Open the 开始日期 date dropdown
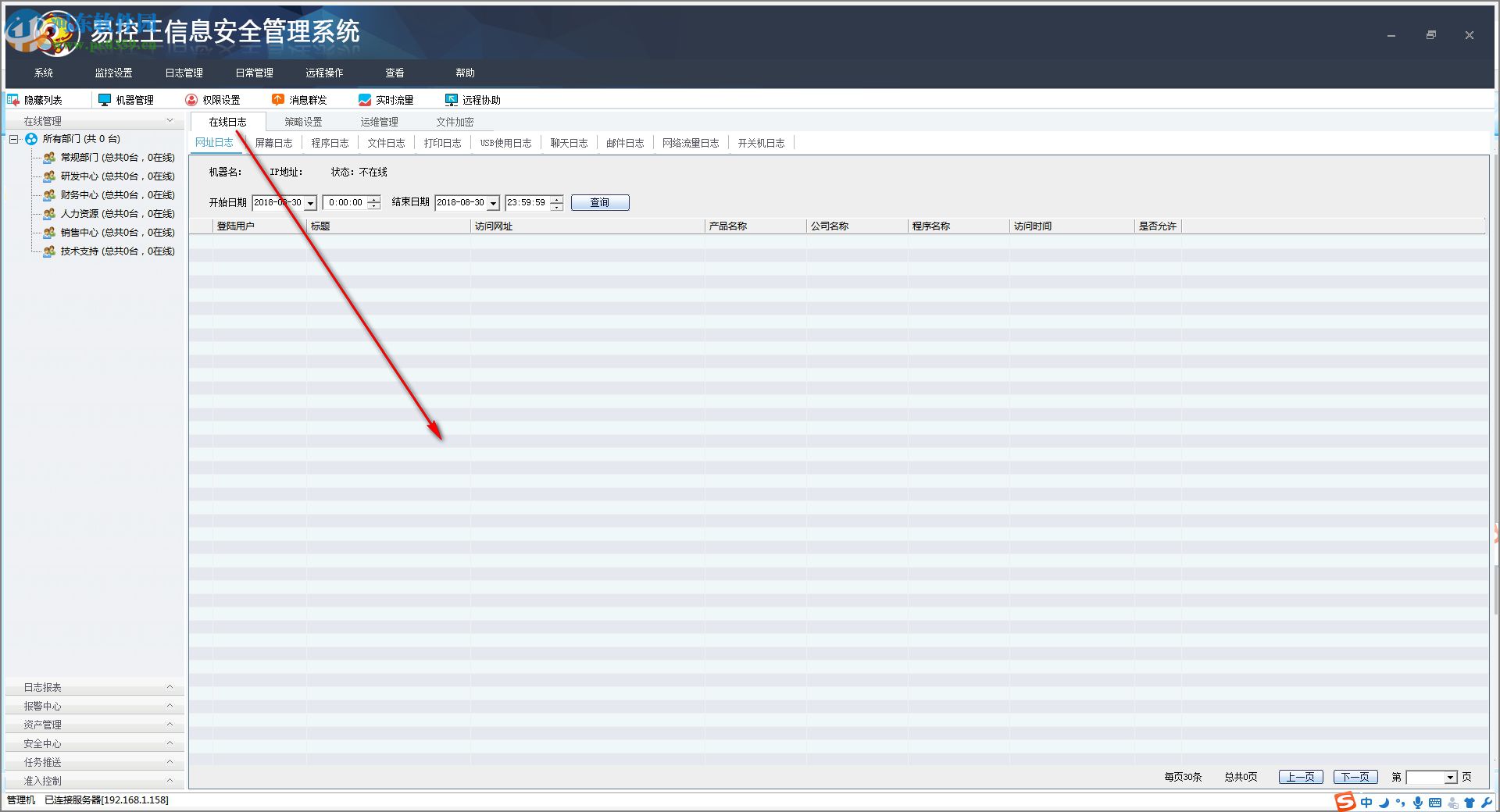Image resolution: width=1500 pixels, height=812 pixels. coord(310,203)
